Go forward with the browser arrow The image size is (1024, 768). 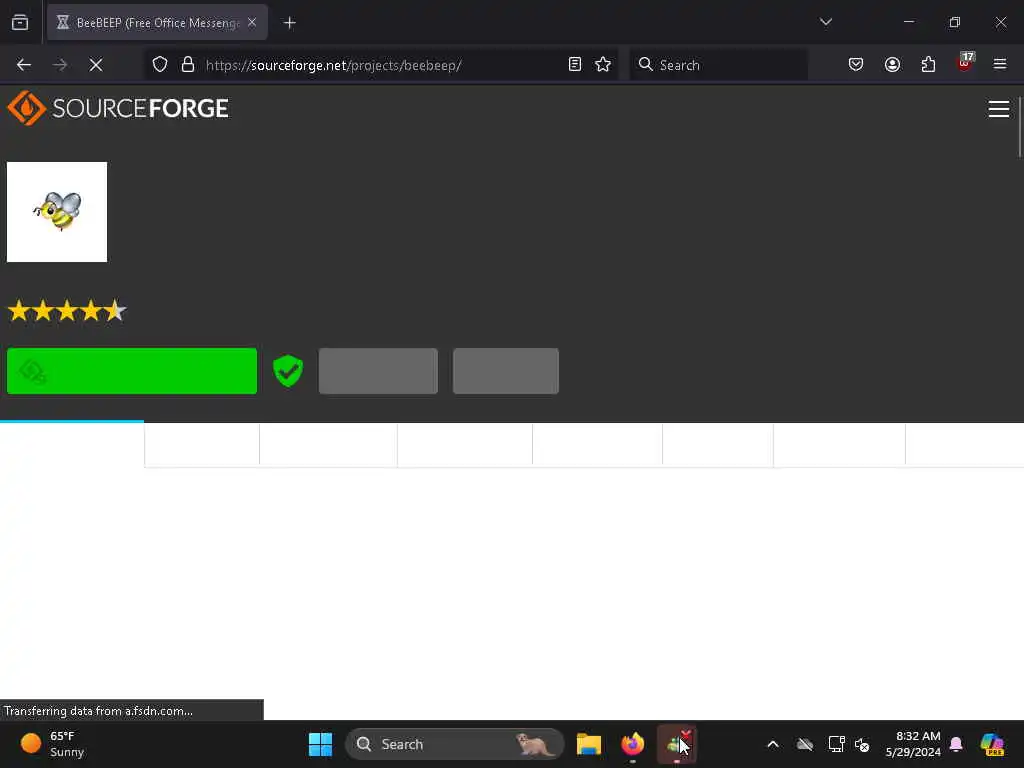[x=60, y=65]
